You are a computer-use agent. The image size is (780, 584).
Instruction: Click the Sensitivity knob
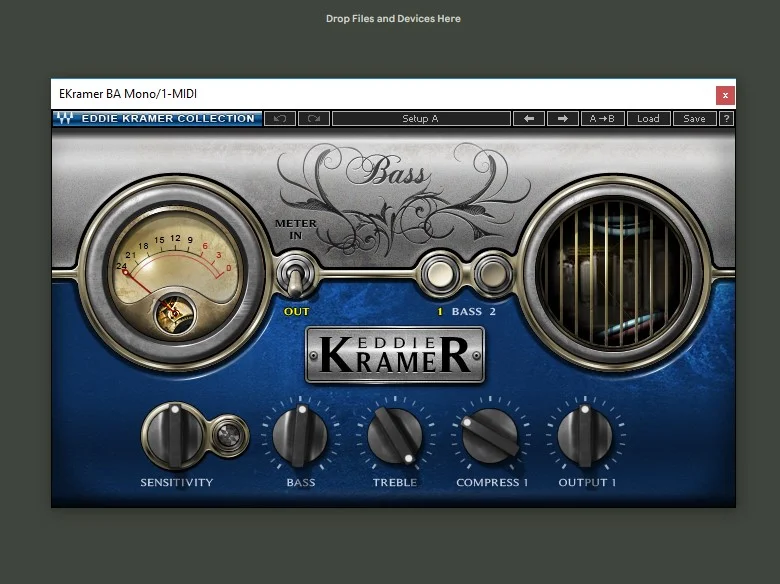click(175, 436)
